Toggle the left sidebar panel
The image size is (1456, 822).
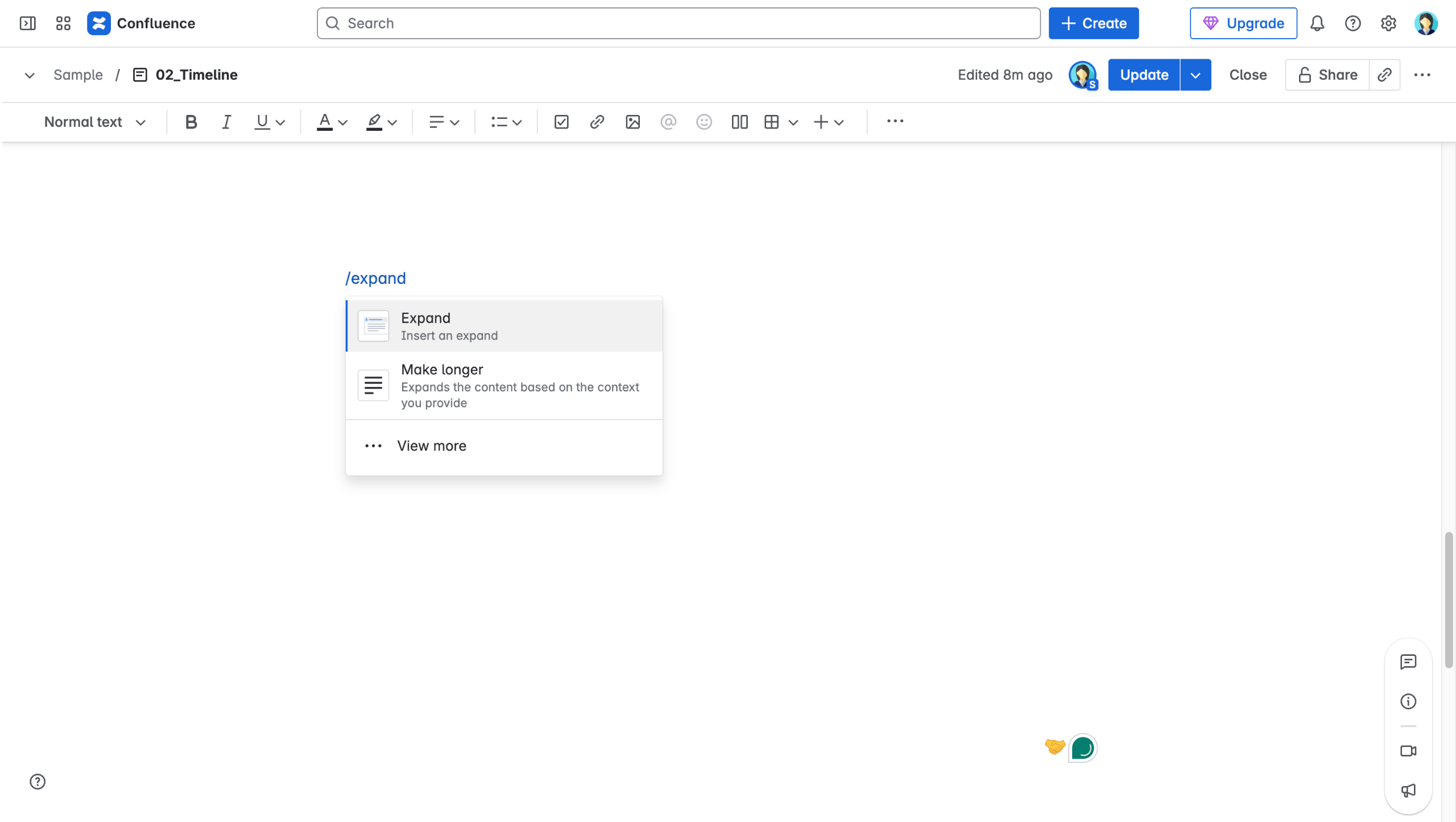coord(27,23)
